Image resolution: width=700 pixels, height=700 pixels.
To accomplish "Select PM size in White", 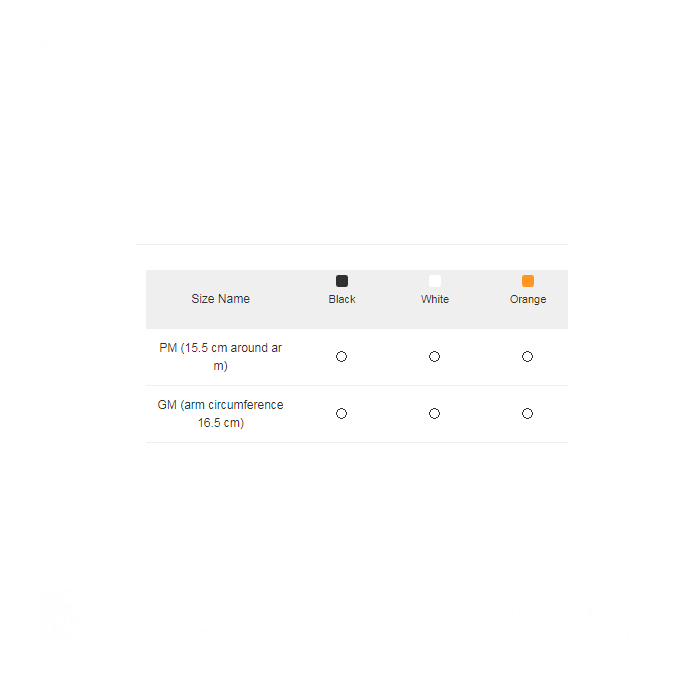I will pyautogui.click(x=434, y=357).
